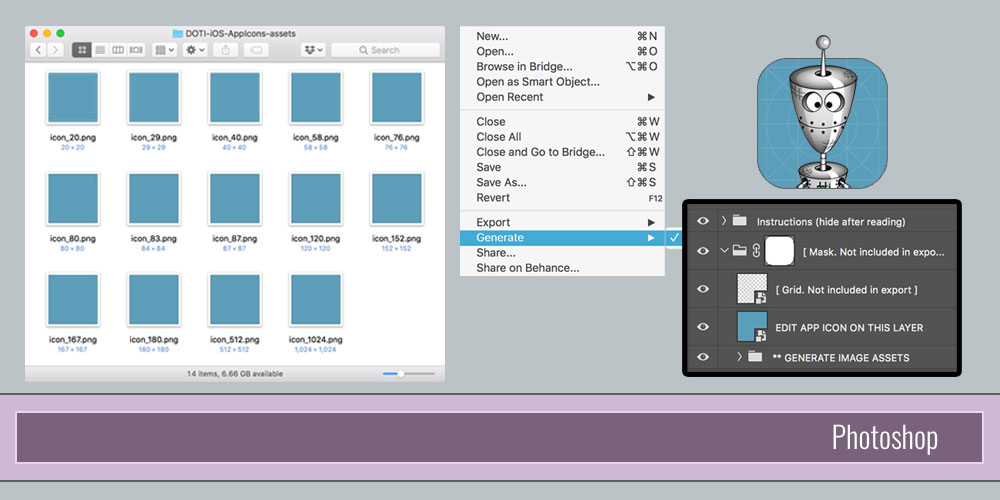Screen dimensions: 1000x500
Task: Click the Edit Tags toolbar icon
Action: point(256,49)
